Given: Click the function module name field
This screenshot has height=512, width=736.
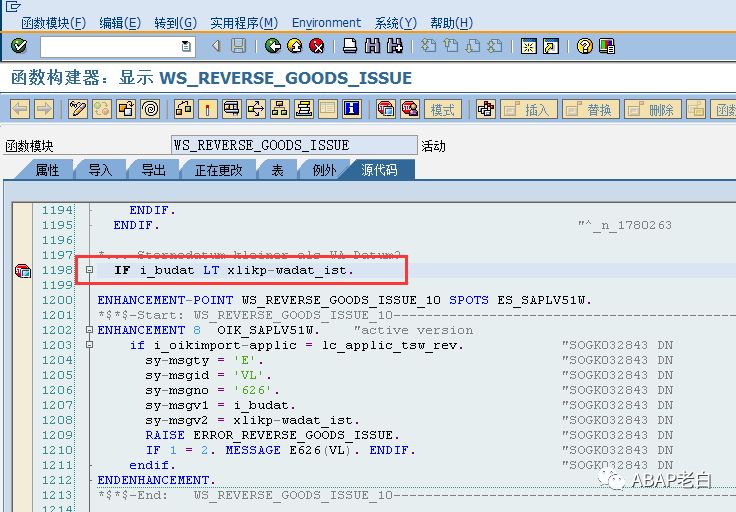Looking at the screenshot, I should (x=294, y=145).
